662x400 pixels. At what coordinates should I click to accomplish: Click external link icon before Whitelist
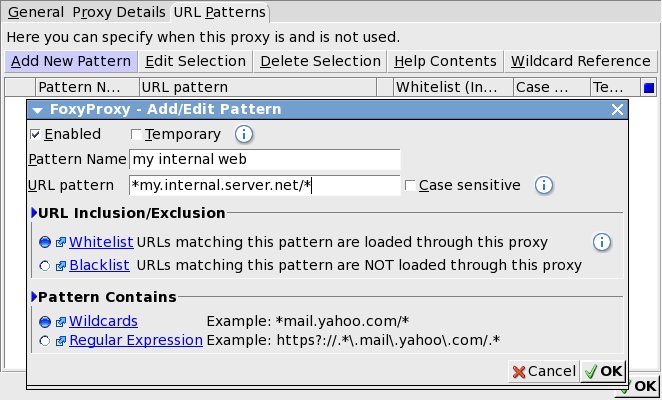[x=61, y=242]
